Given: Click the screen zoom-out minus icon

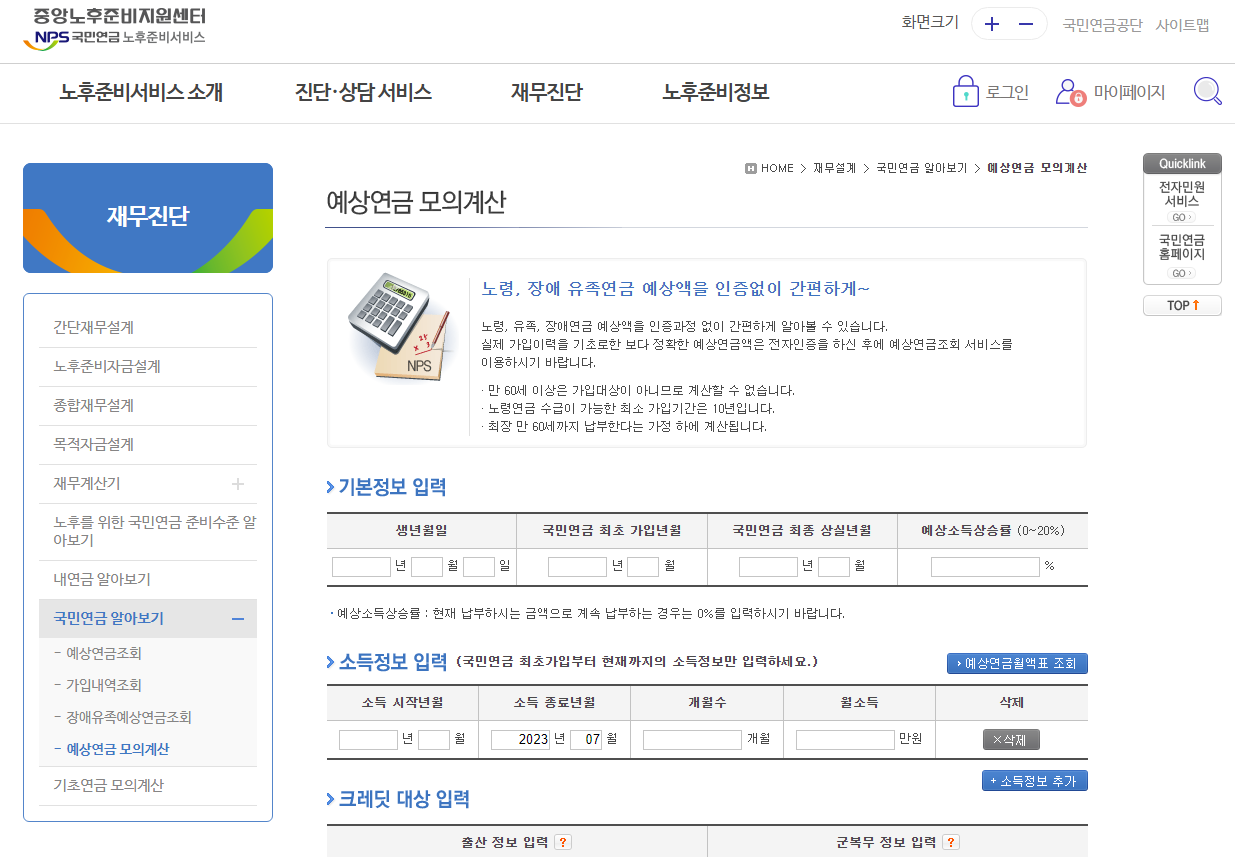Looking at the screenshot, I should [x=1027, y=22].
